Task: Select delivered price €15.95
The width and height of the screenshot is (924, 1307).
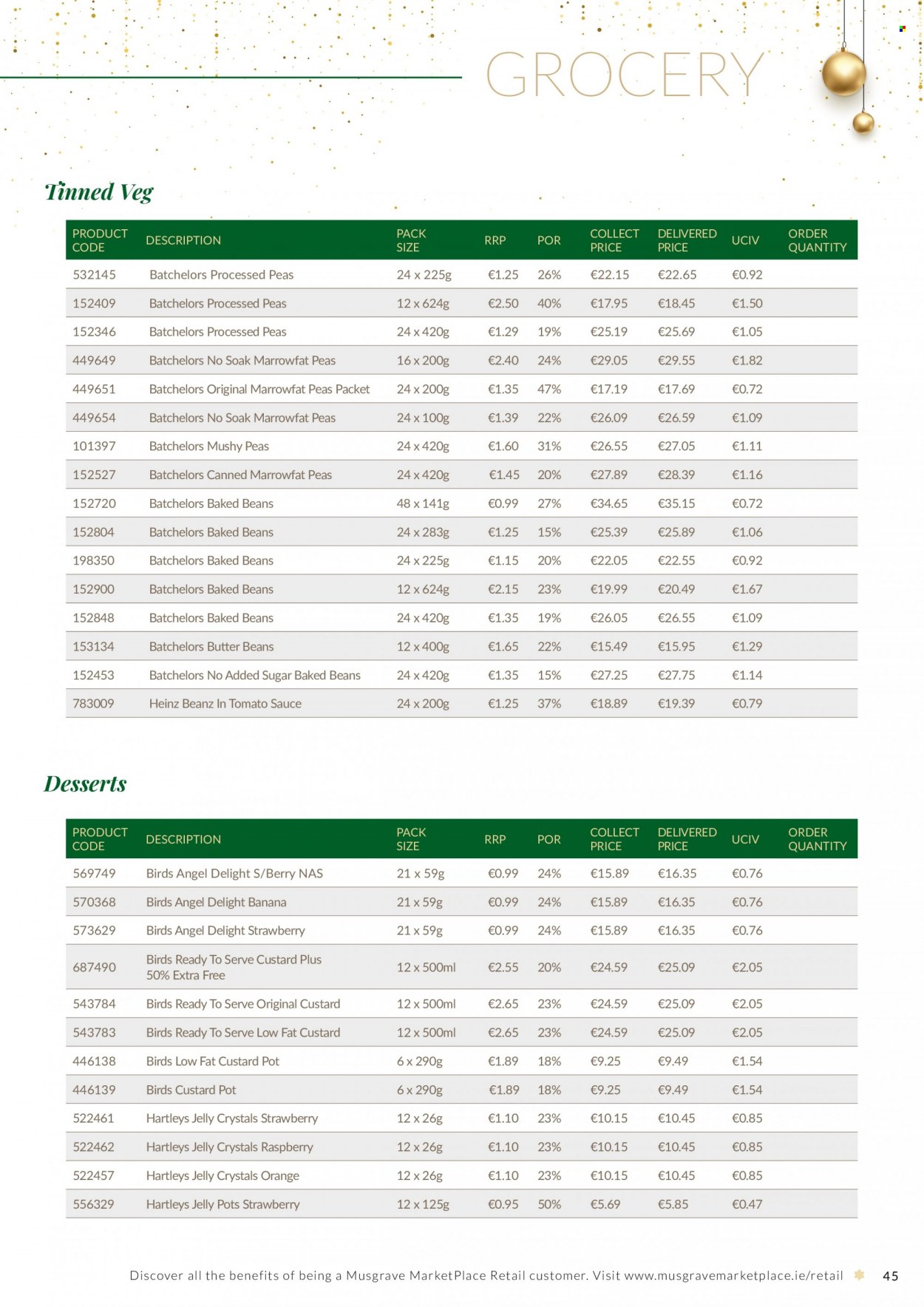Action: pos(676,647)
